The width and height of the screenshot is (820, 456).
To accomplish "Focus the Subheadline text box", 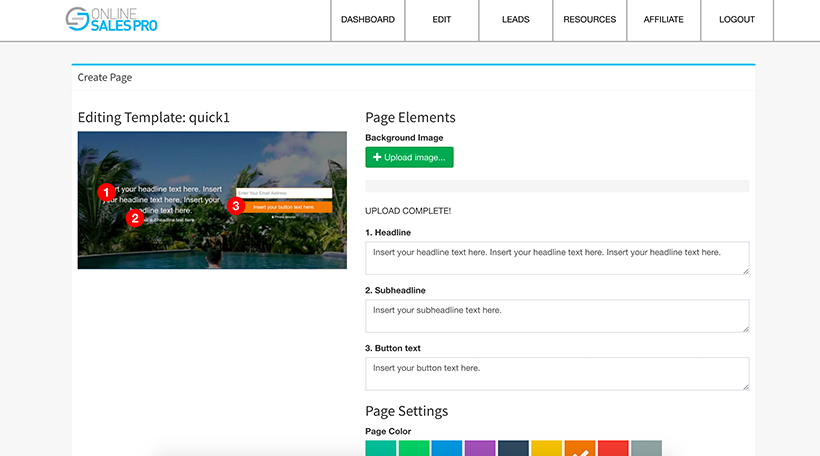I will (556, 315).
